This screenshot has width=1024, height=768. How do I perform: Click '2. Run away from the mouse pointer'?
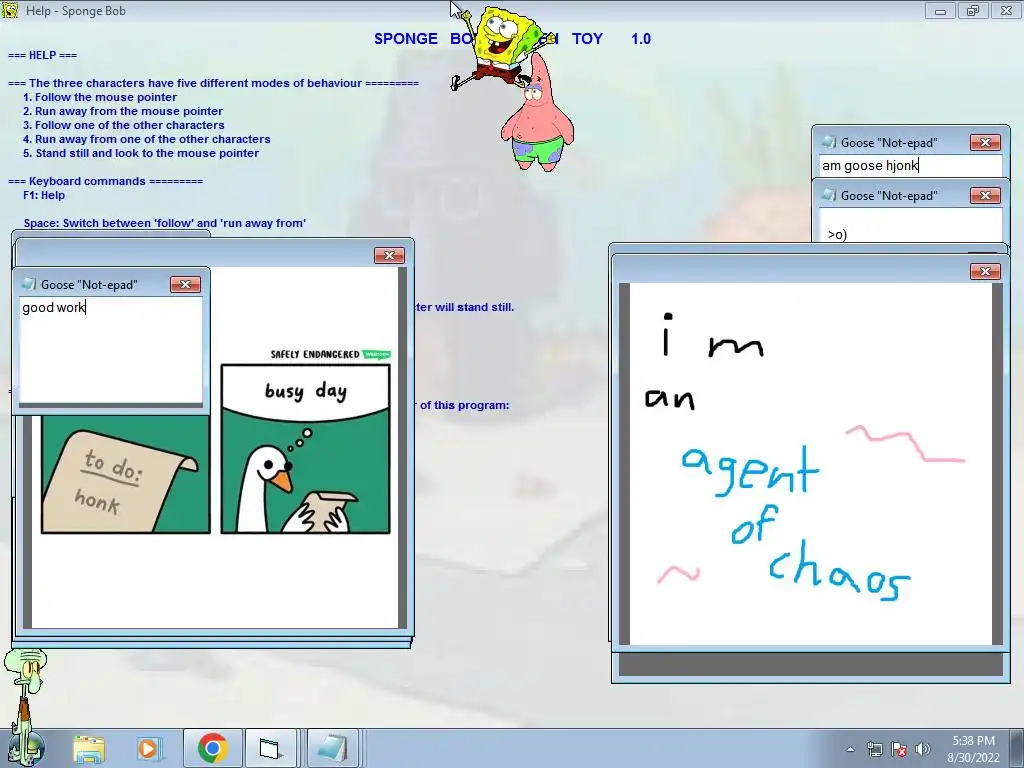pyautogui.click(x=123, y=111)
